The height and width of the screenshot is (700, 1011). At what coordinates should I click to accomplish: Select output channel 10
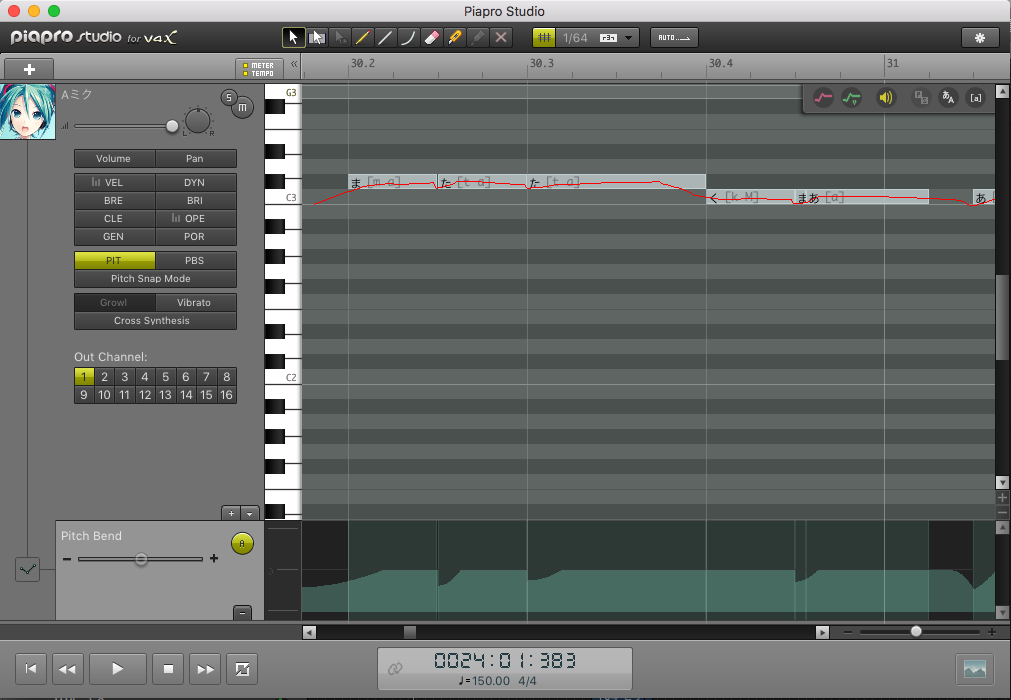[x=104, y=394]
